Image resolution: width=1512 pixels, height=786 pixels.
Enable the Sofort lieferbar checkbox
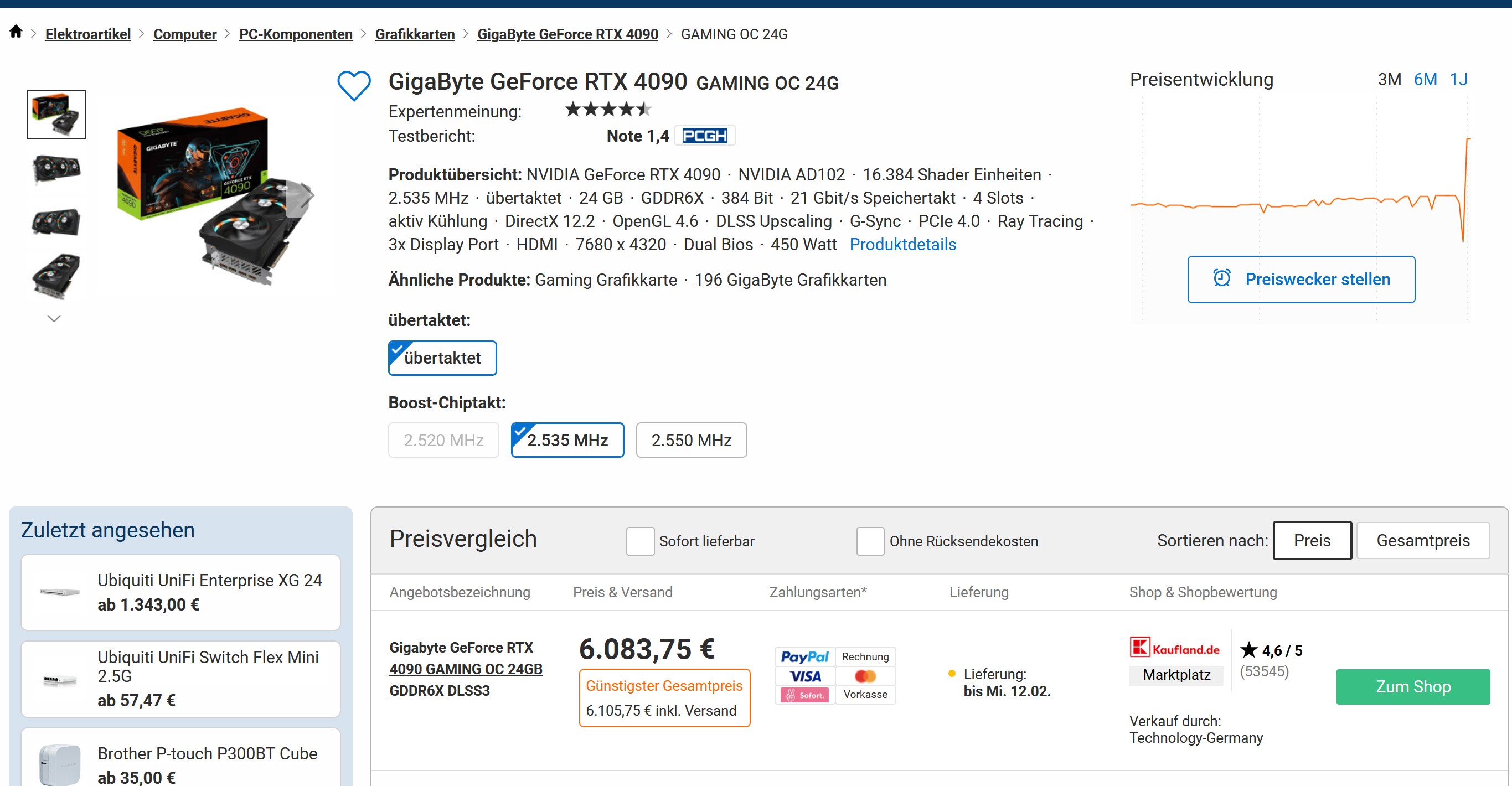click(x=640, y=541)
